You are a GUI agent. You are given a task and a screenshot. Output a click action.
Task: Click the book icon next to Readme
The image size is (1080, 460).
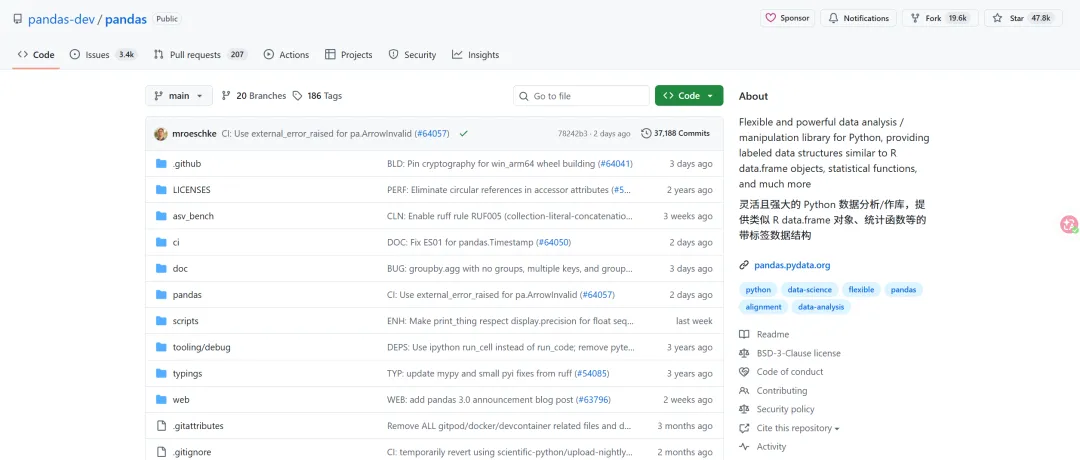pyautogui.click(x=744, y=334)
